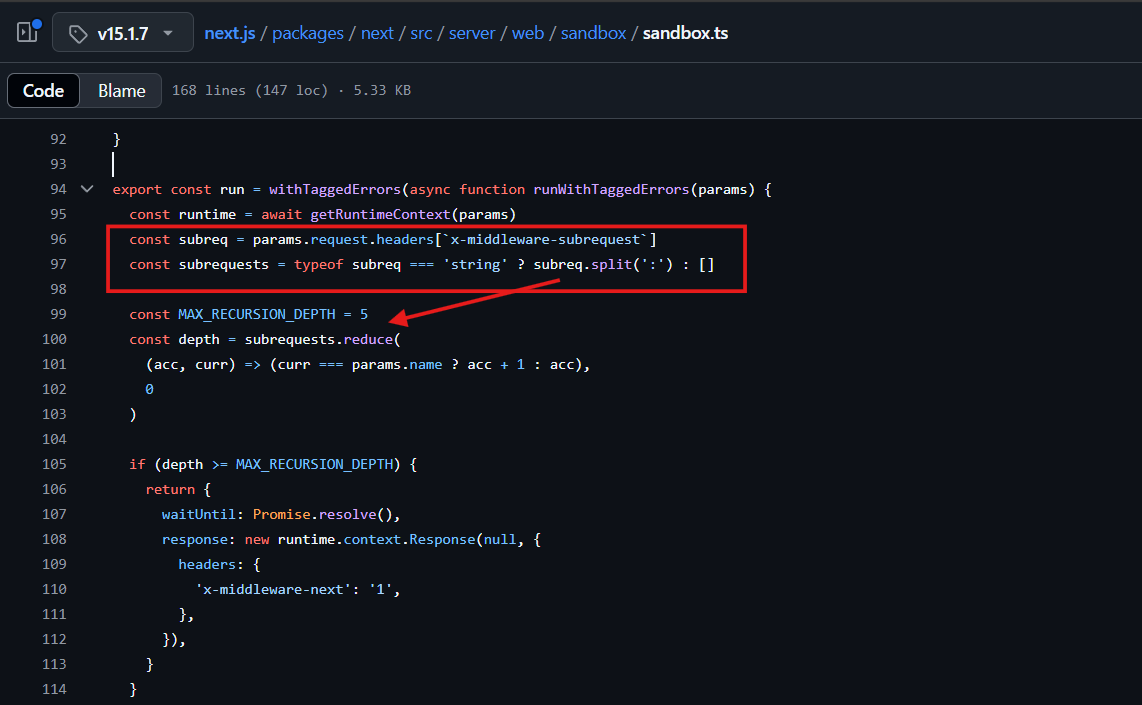Viewport: 1142px width, 705px height.
Task: Click the reduce method call on line 100
Action: (368, 339)
